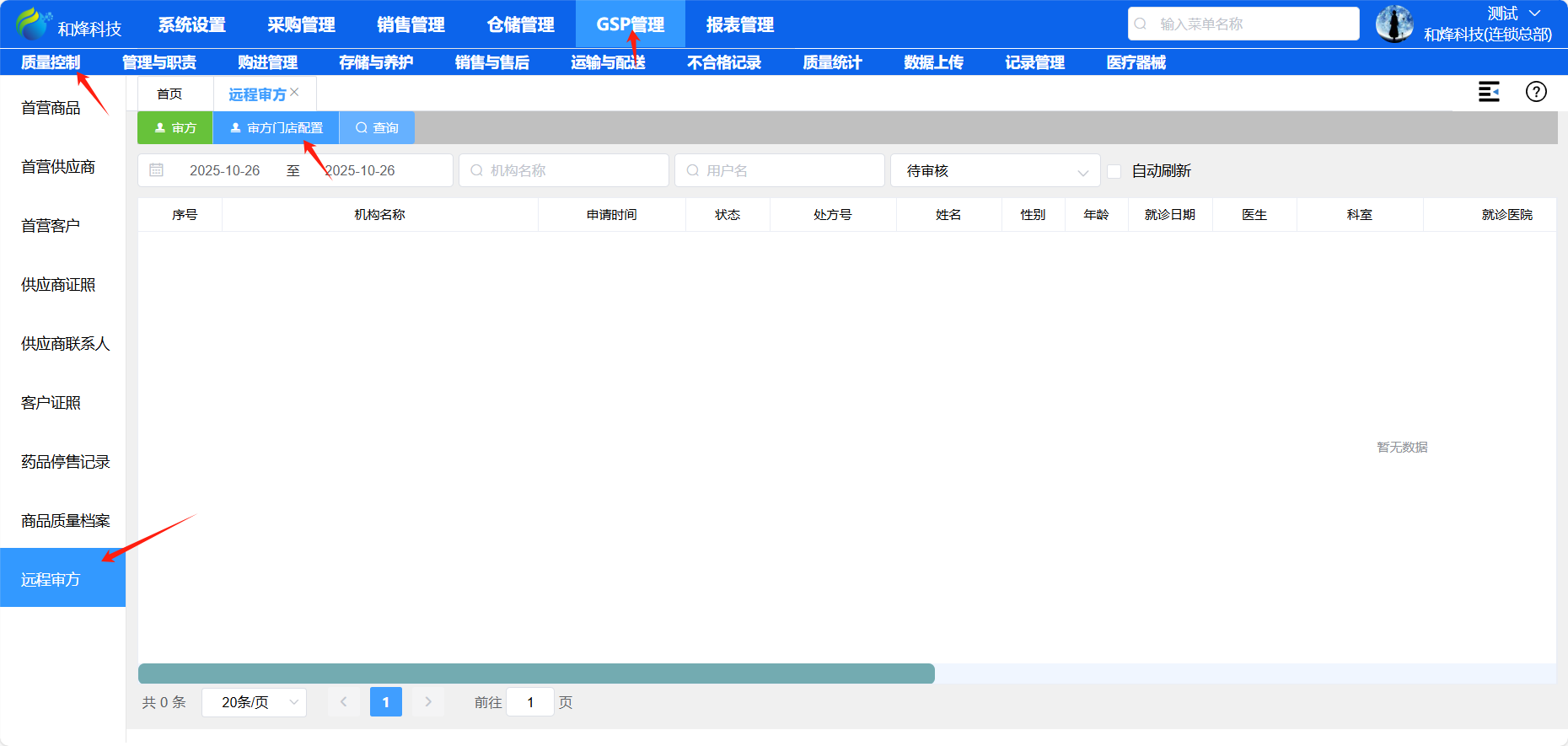Expand the 待审核 status dropdown
The height and width of the screenshot is (746, 1568).
click(995, 170)
